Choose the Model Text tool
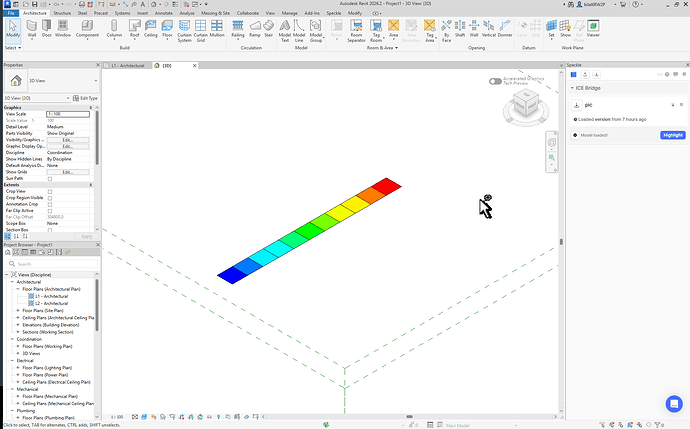690x429 pixels. (285, 31)
